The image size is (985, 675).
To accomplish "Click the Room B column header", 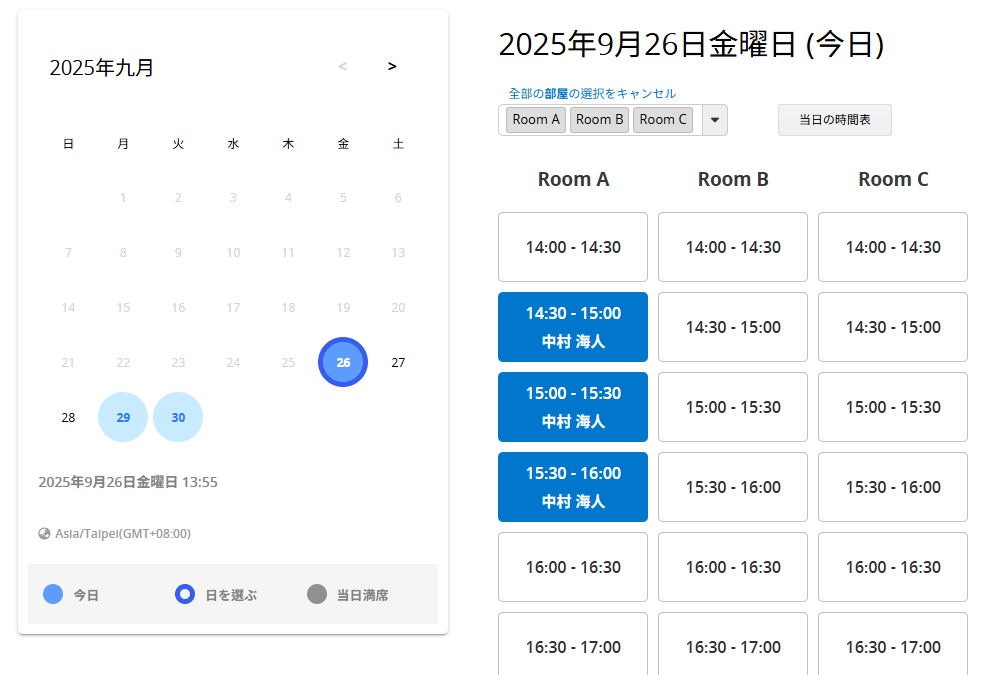I will 733,180.
